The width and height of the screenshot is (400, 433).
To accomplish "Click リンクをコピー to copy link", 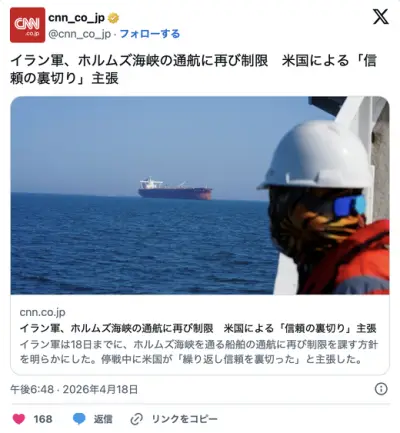I will point(184,419).
